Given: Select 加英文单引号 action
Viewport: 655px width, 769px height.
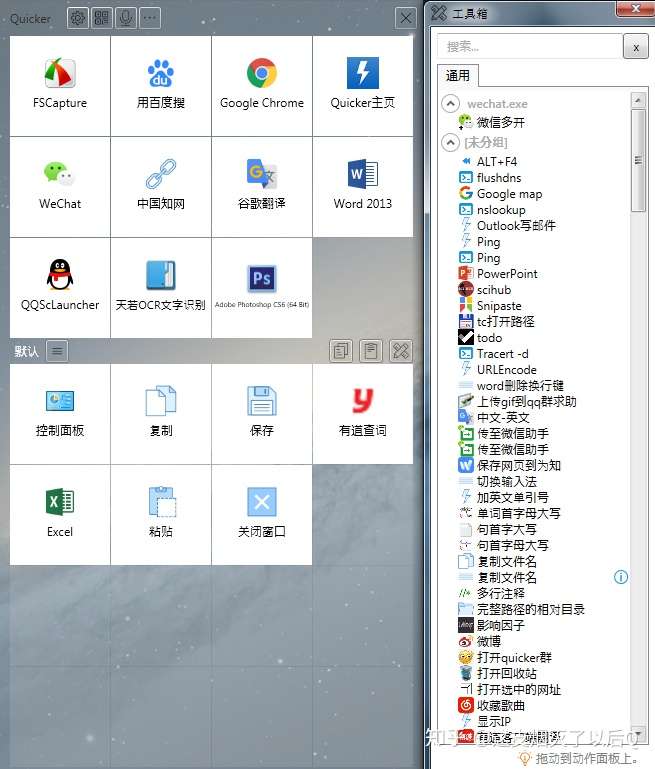Looking at the screenshot, I should click(x=504, y=497).
